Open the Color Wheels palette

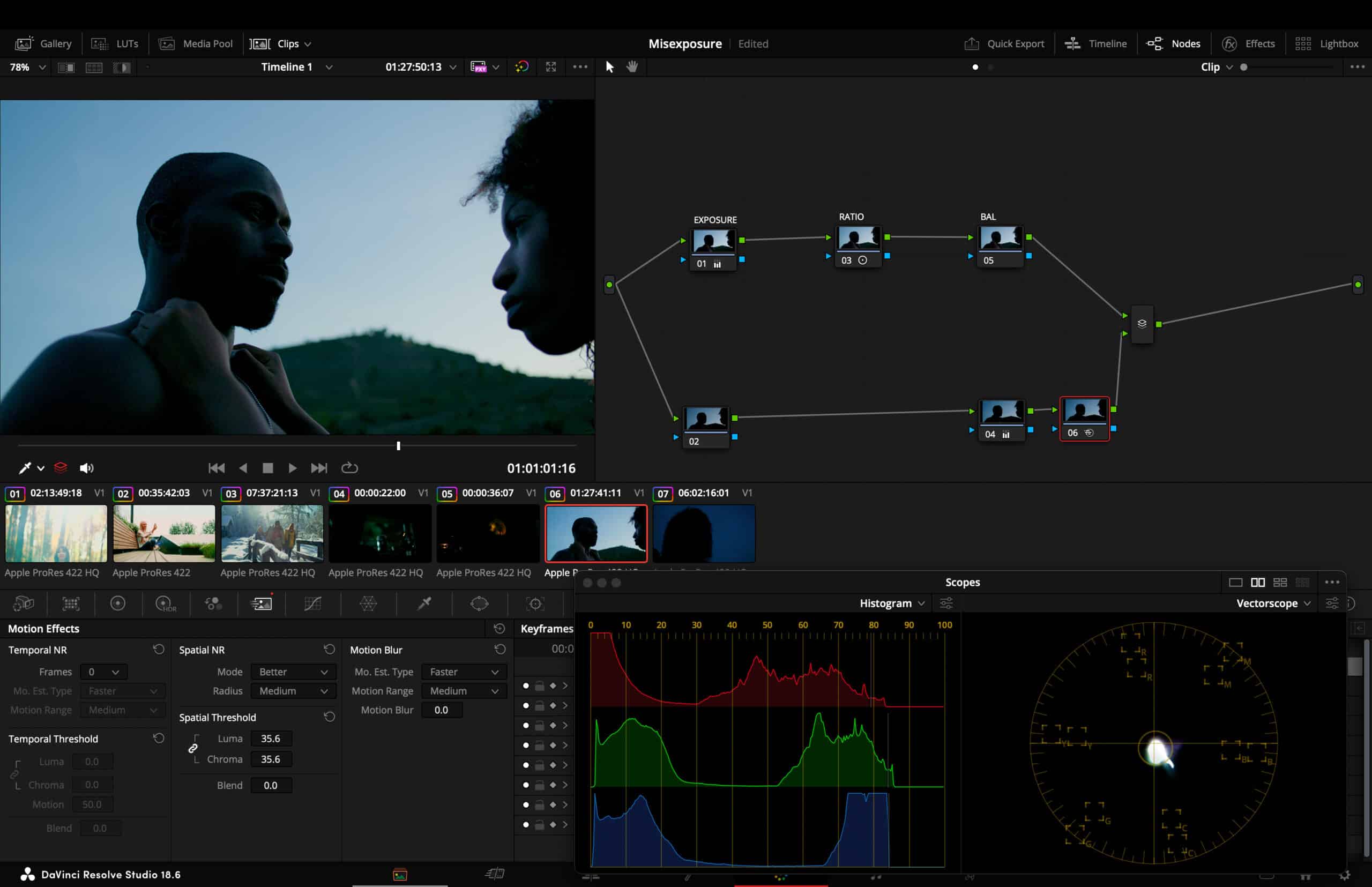click(x=117, y=603)
